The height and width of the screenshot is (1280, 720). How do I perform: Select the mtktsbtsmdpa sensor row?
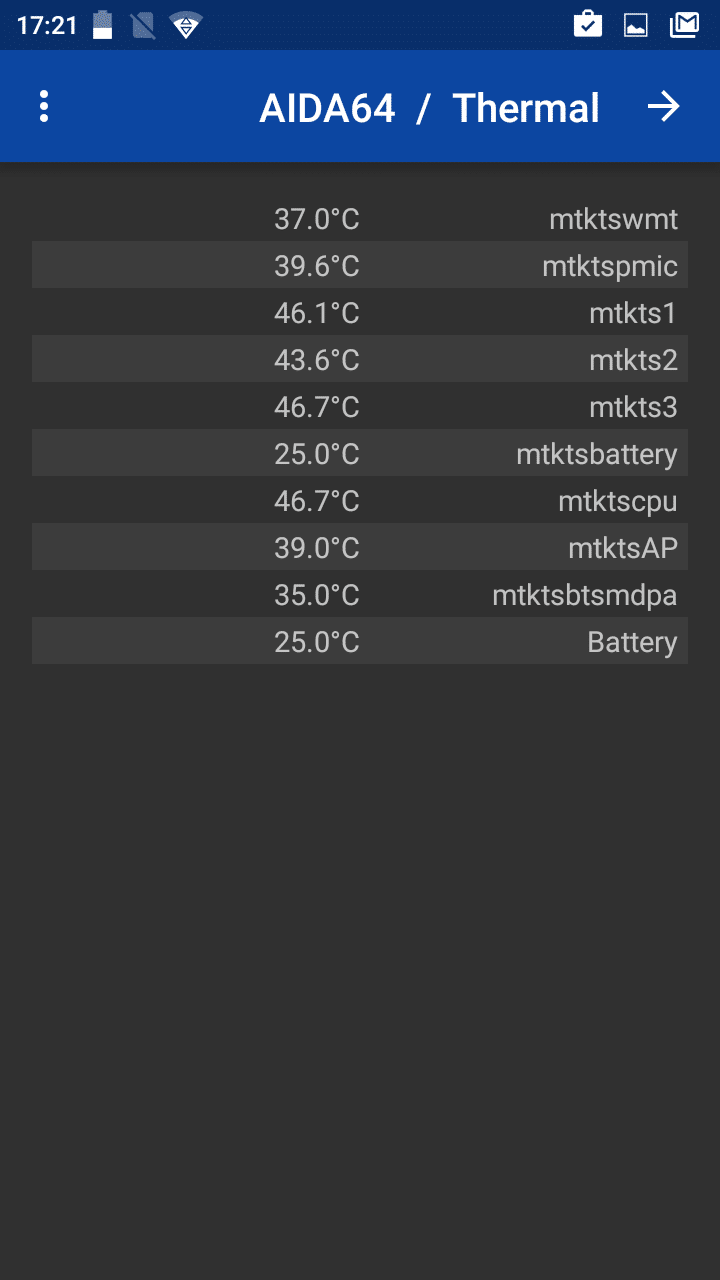tap(360, 595)
